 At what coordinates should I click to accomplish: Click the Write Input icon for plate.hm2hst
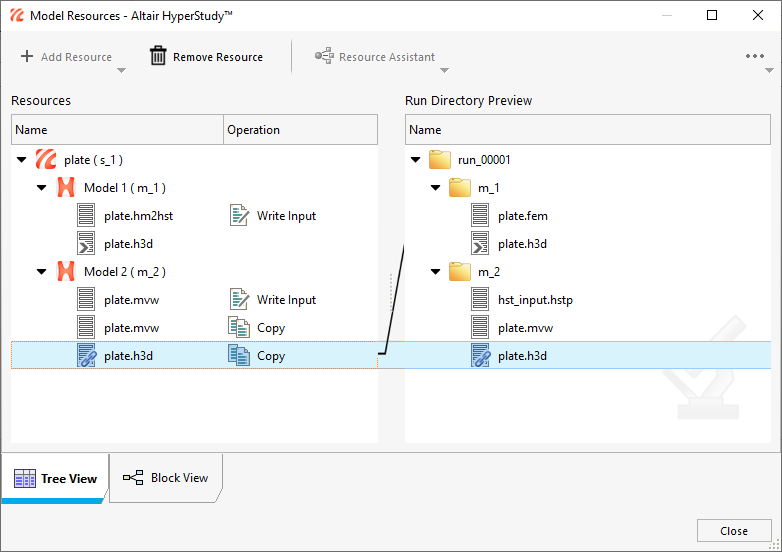(x=238, y=216)
